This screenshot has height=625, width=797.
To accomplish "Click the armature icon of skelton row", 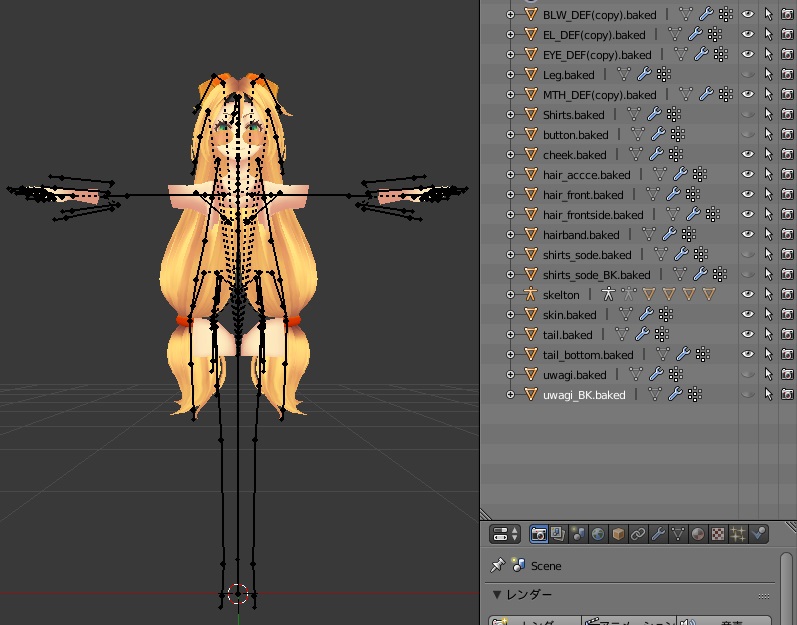I will pos(530,294).
